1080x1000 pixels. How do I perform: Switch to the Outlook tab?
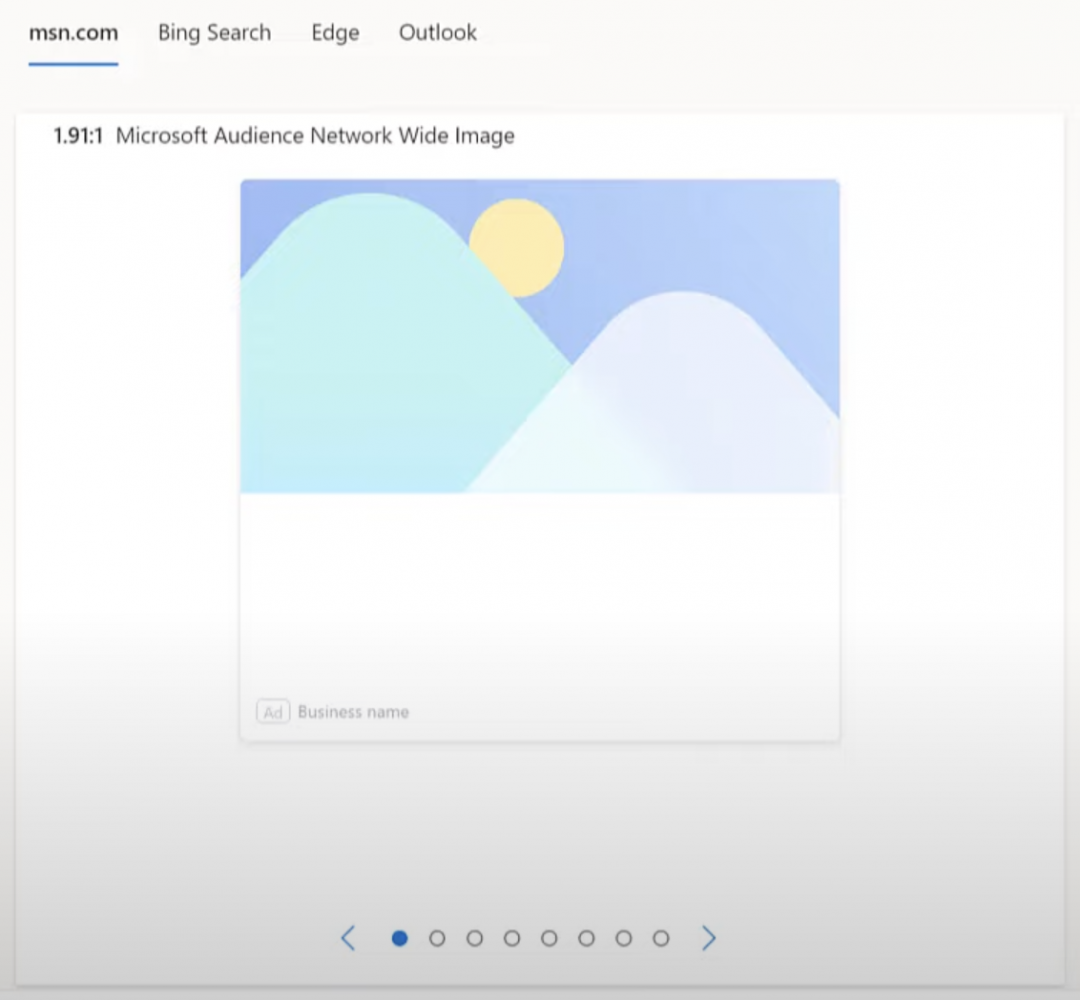click(437, 33)
